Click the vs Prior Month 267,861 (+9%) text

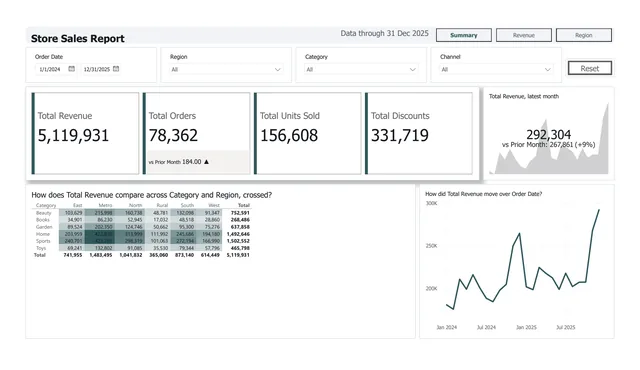click(549, 144)
